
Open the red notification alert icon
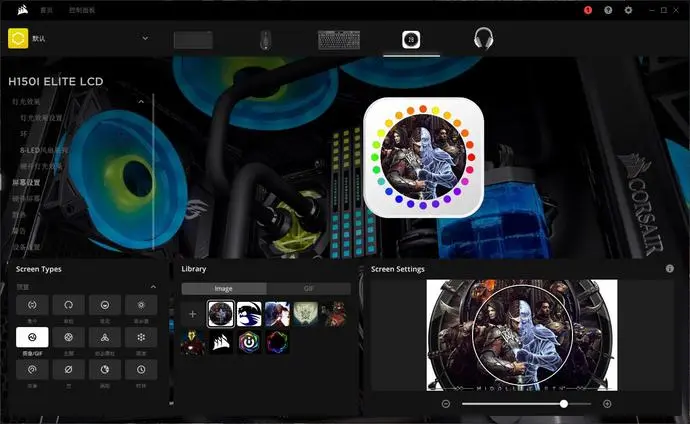(588, 10)
